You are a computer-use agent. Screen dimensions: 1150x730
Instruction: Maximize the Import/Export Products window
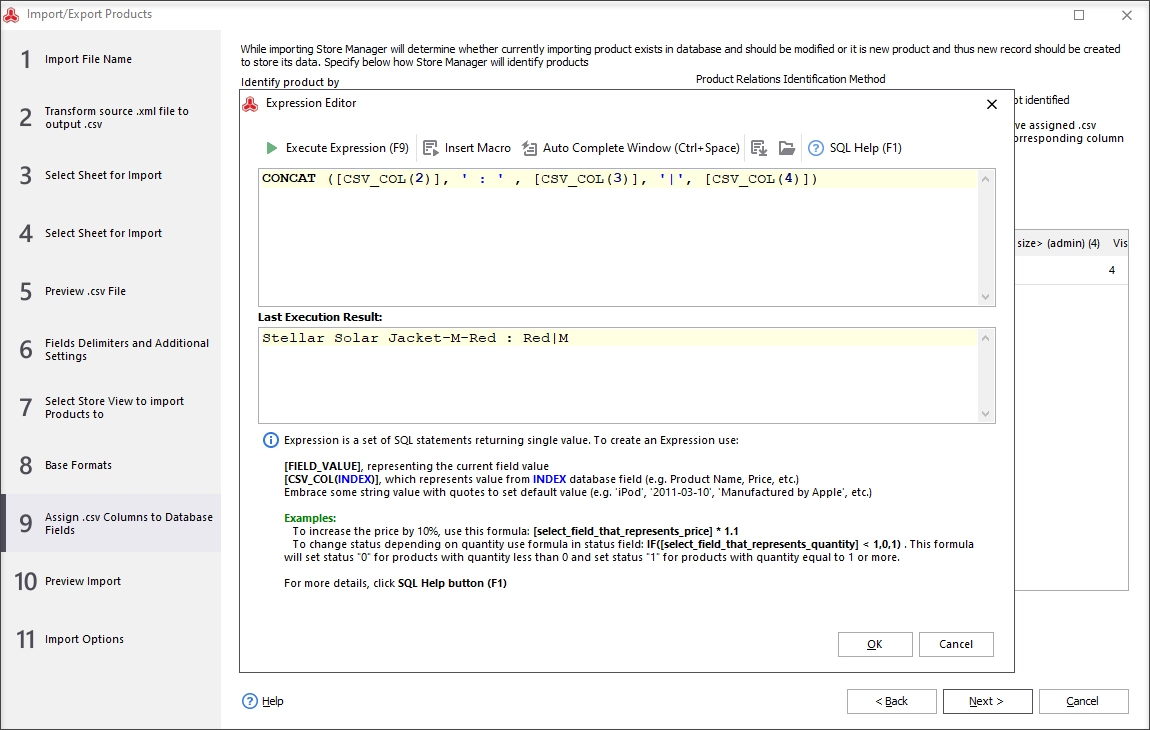(x=1079, y=15)
